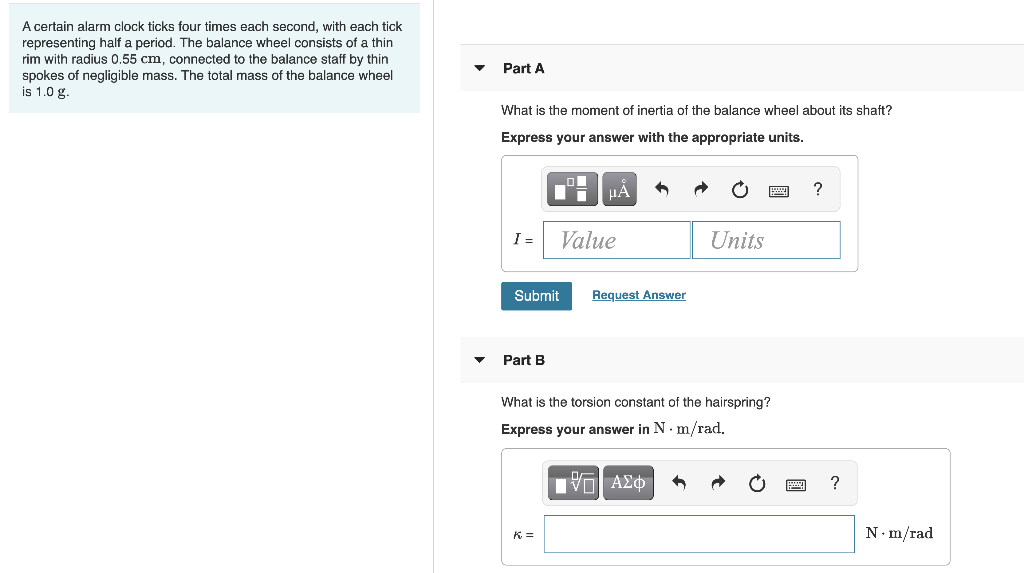
Task: Click 'What is the torsion constant of the hairspring?'
Action: point(635,402)
